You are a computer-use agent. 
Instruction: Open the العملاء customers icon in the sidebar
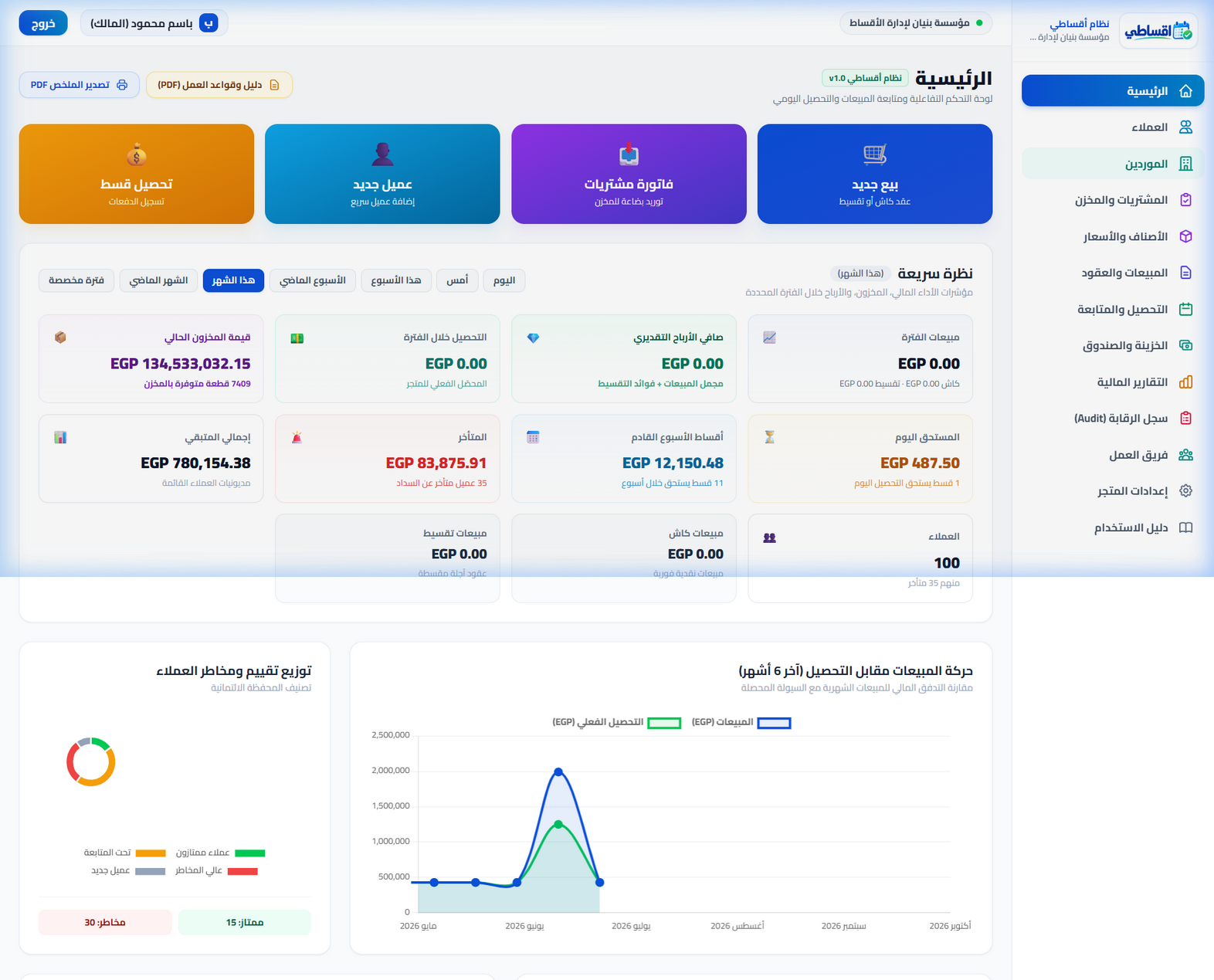1185,127
